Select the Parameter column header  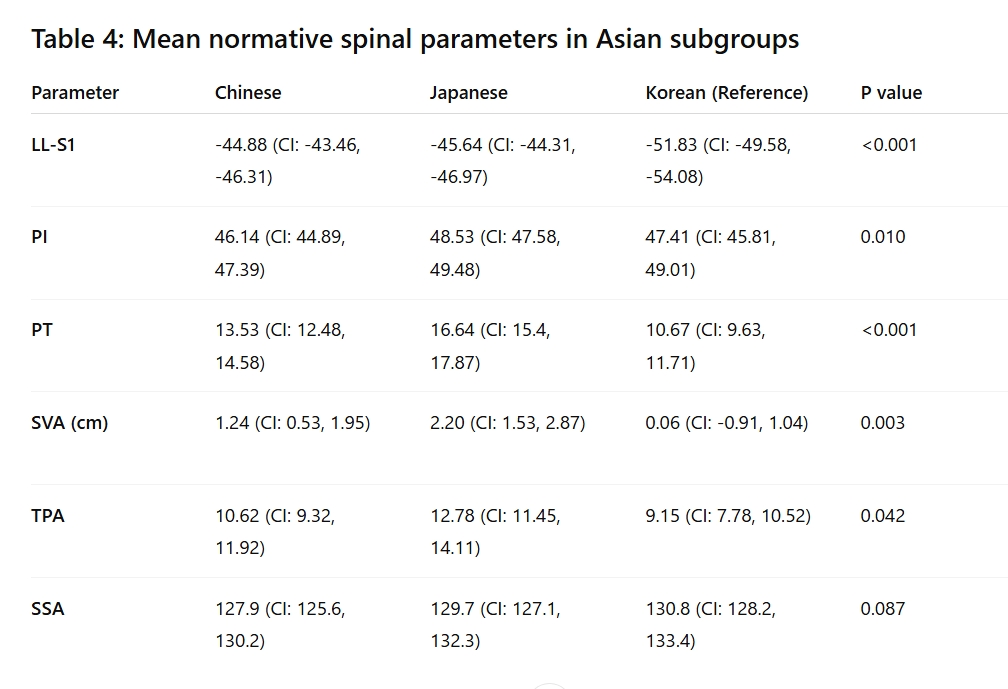click(75, 93)
